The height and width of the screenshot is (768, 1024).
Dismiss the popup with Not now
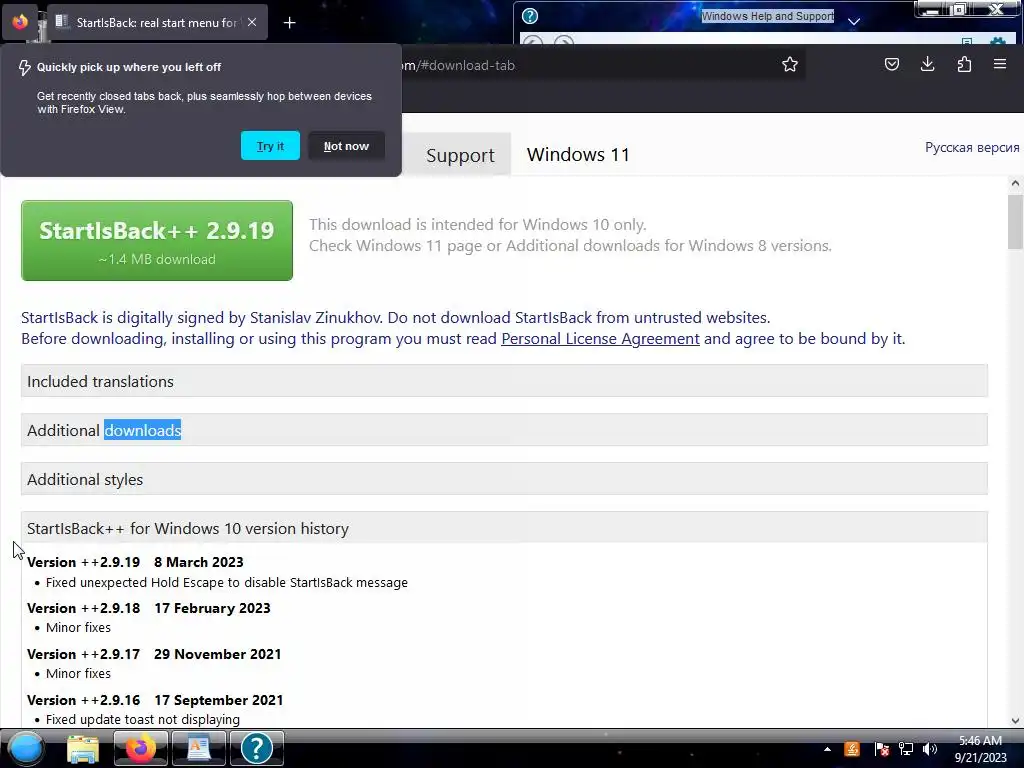point(346,146)
